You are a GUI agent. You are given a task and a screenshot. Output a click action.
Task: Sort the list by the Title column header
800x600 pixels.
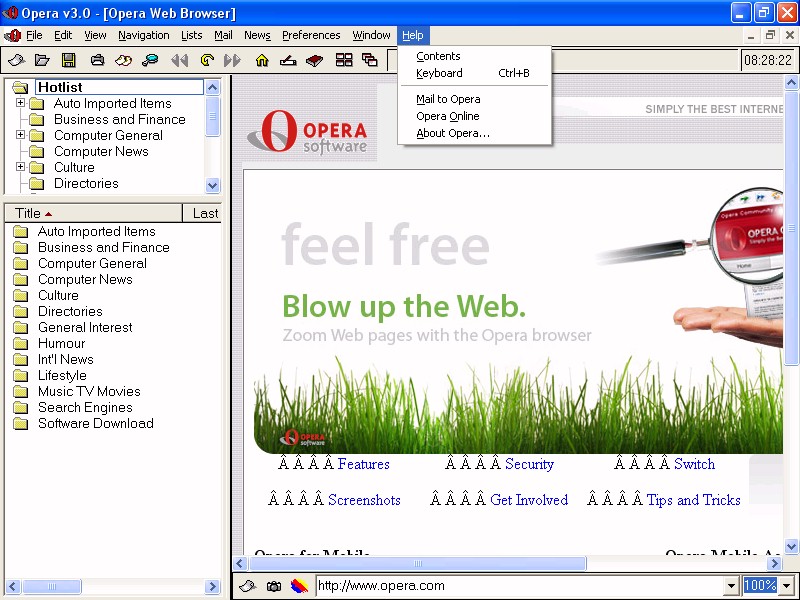[x=93, y=213]
